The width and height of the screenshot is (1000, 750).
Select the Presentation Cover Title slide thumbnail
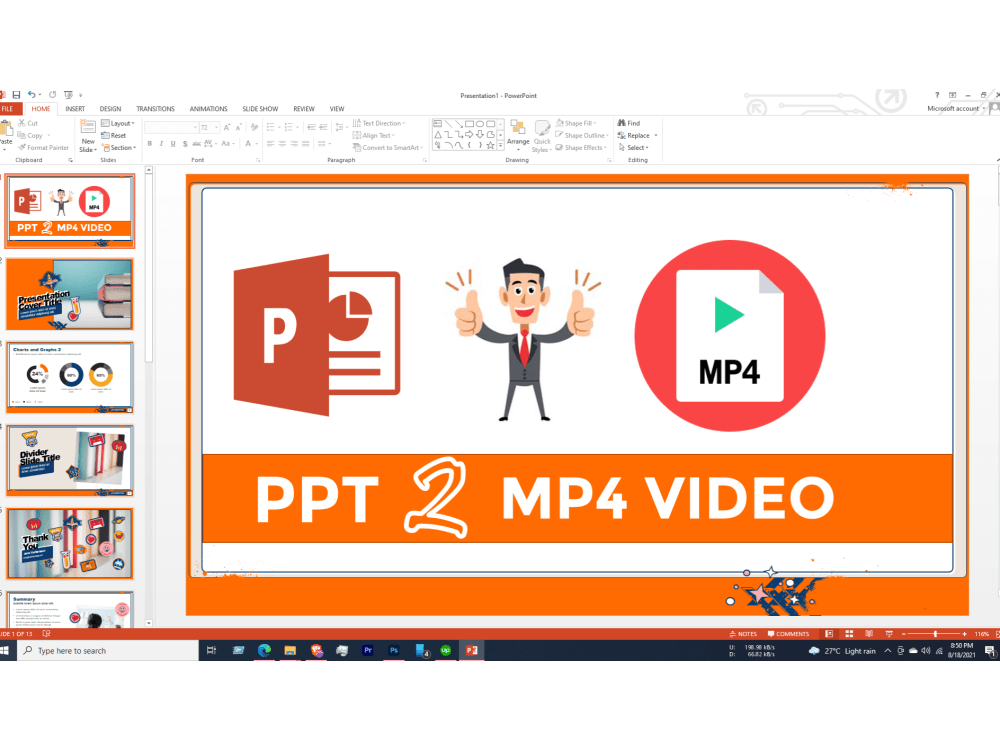[x=70, y=295]
